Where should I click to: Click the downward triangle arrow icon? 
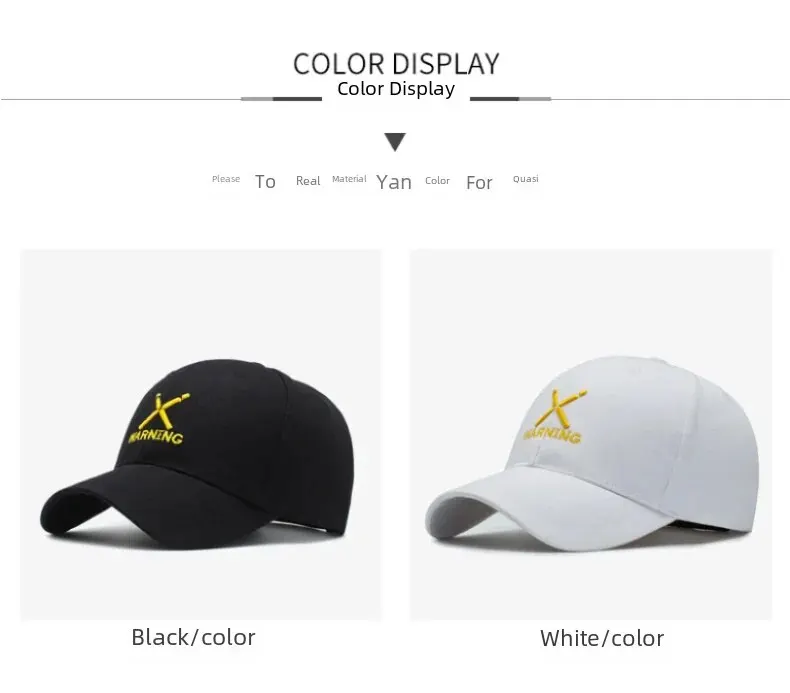[x=395, y=142]
